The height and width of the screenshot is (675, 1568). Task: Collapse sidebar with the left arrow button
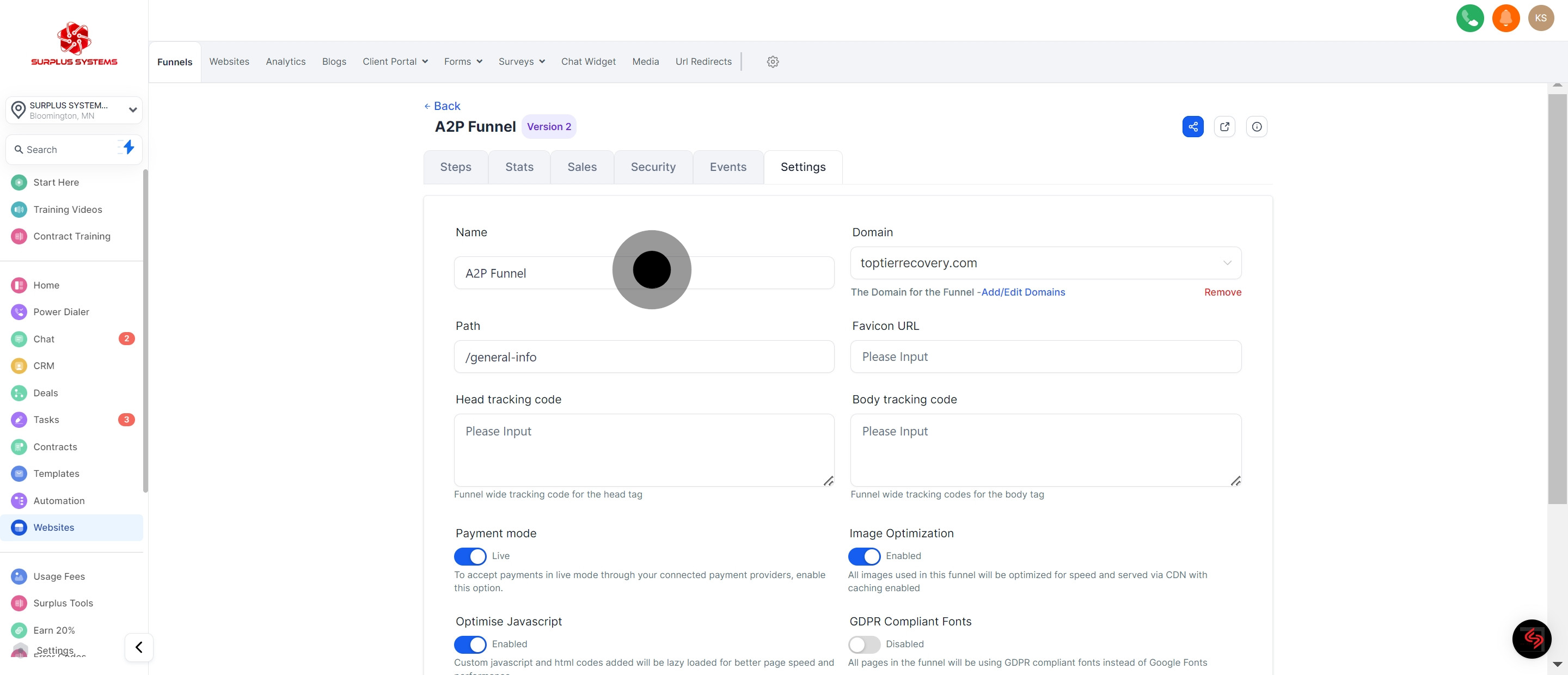[139, 647]
